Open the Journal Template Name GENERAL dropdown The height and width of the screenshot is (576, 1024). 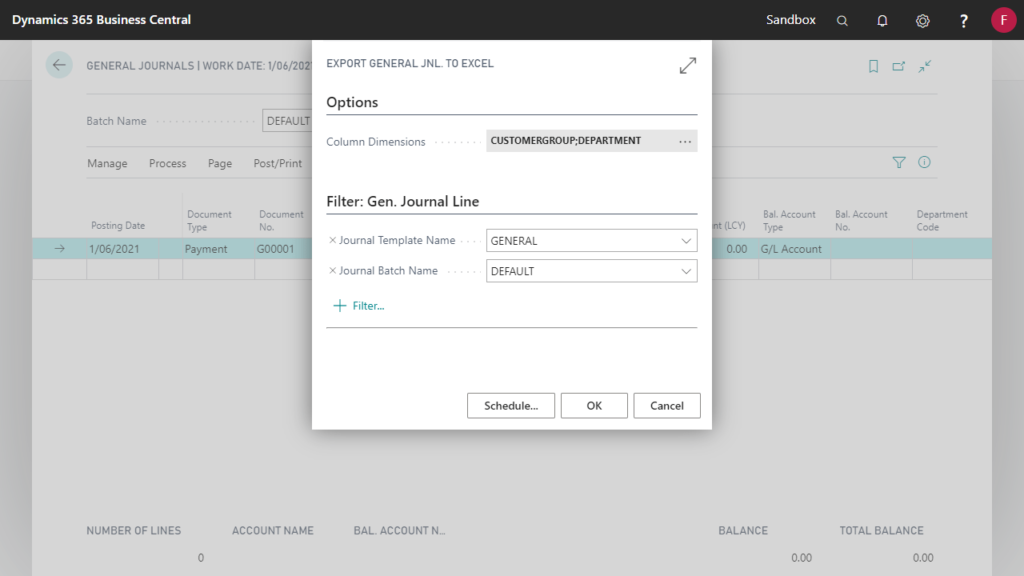[x=688, y=240]
